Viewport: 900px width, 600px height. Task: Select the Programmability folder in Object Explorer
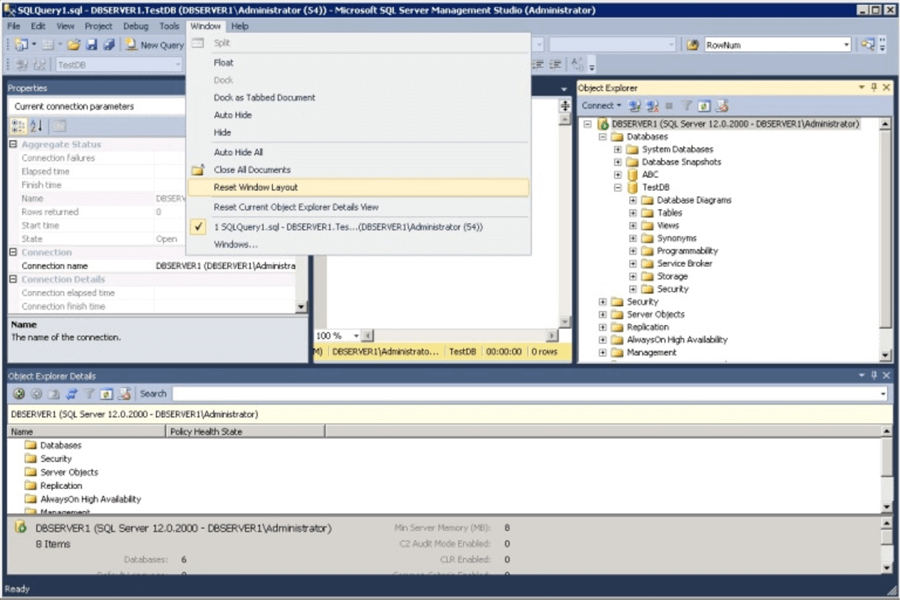click(687, 250)
